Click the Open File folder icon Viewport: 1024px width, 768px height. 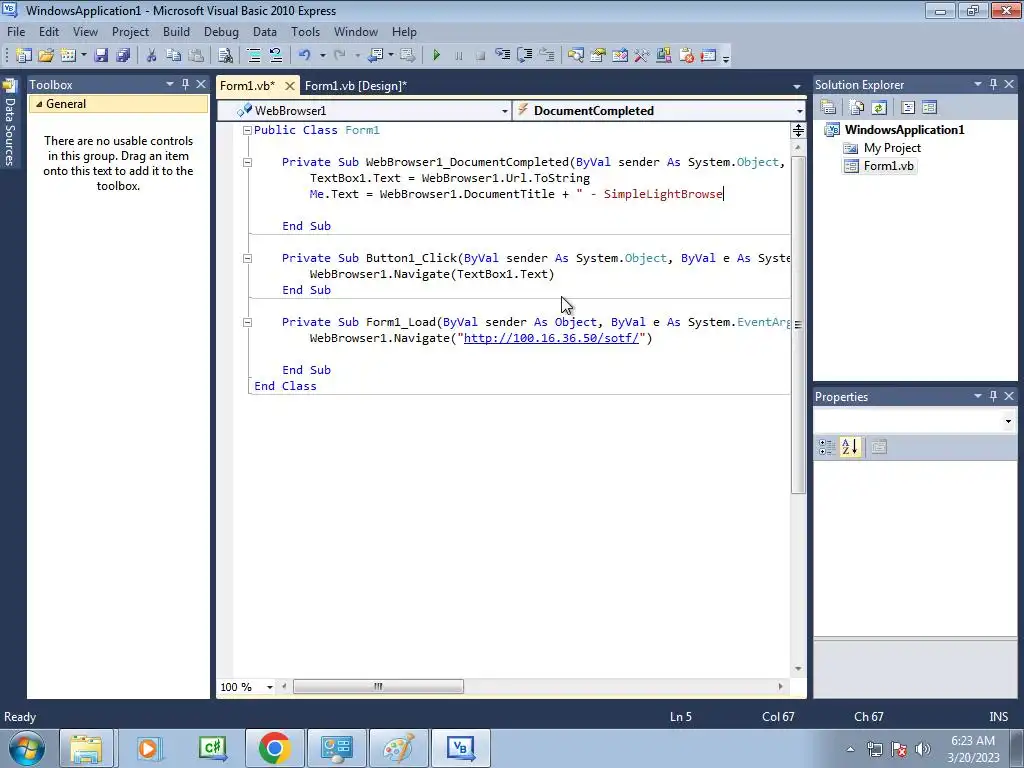tap(46, 56)
